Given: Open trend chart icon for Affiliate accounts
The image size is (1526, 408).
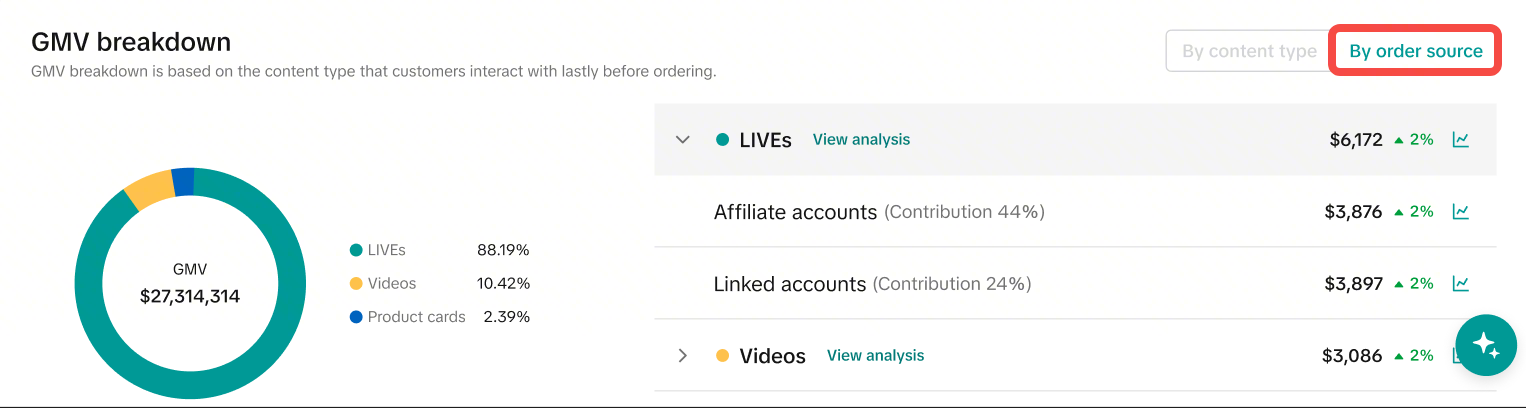Looking at the screenshot, I should pos(1461,212).
